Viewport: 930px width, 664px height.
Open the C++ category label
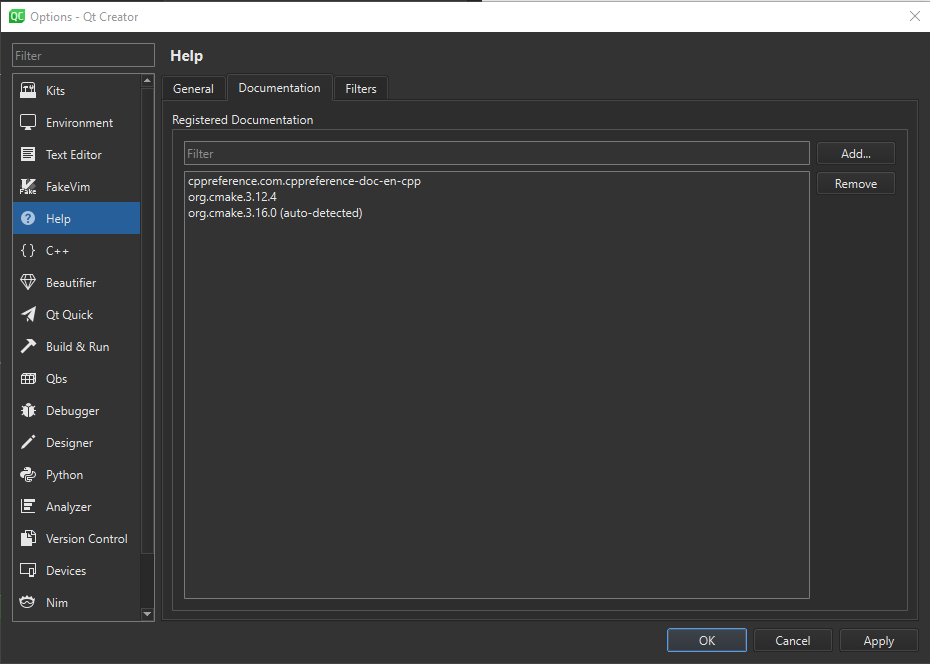click(x=58, y=250)
